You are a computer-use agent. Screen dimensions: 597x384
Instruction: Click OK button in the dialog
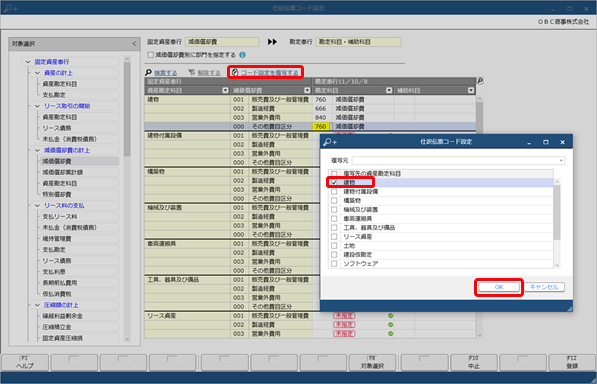pyautogui.click(x=499, y=287)
